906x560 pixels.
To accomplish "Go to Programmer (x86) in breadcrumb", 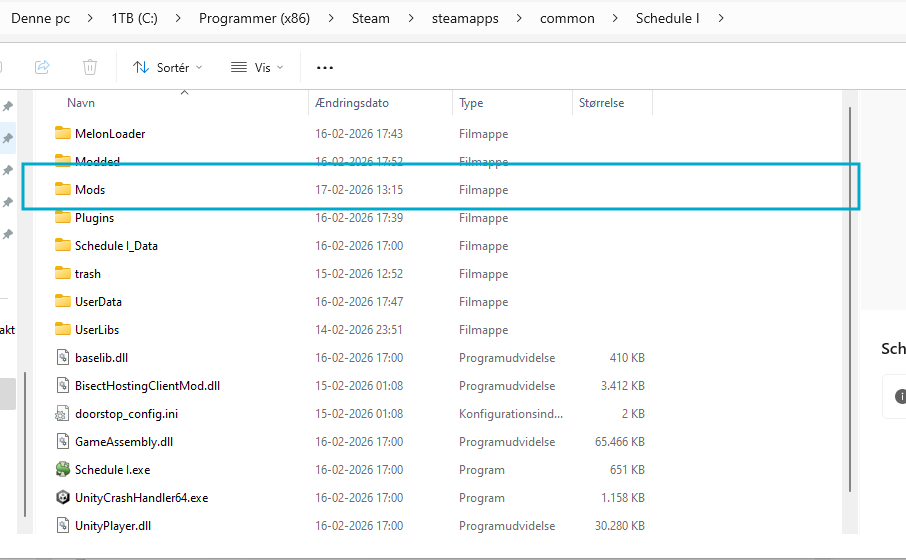I will (x=254, y=18).
